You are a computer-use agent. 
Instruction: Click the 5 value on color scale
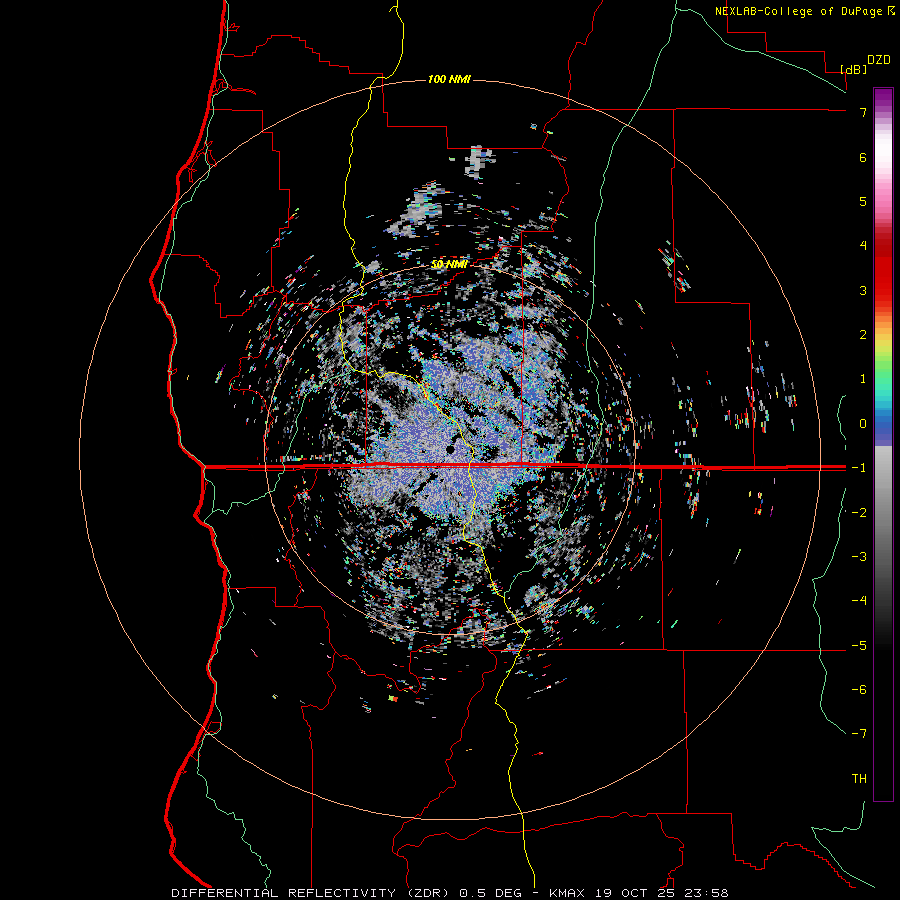[x=863, y=201]
